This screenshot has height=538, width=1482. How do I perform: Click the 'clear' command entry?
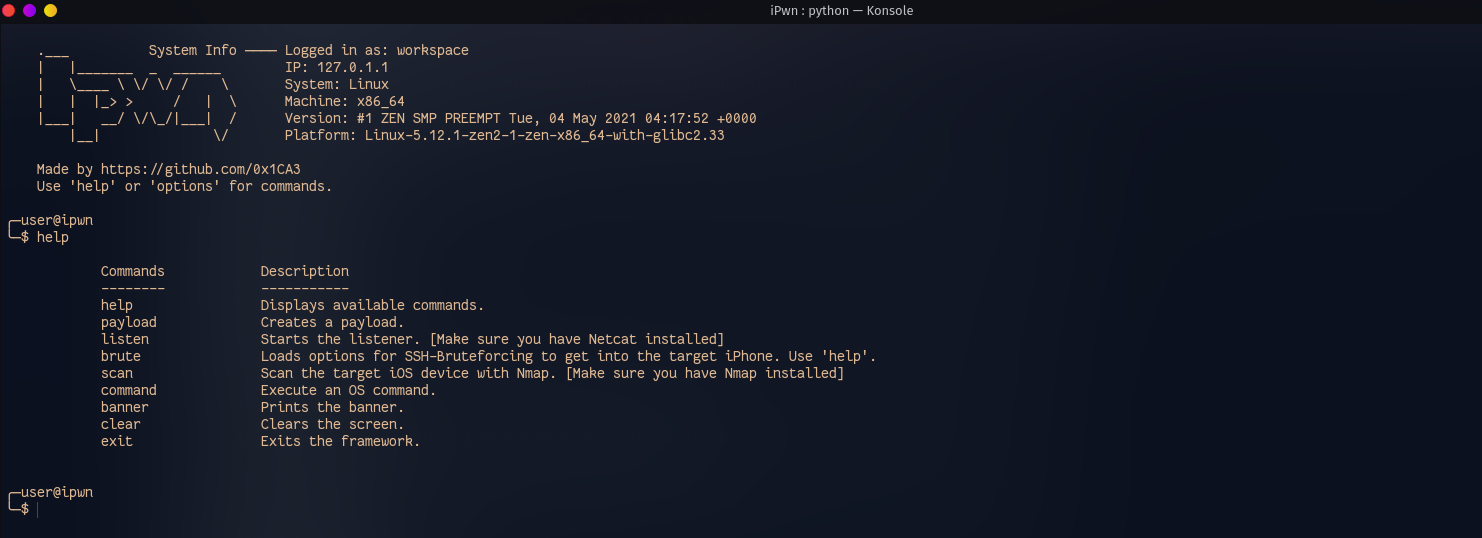point(121,424)
